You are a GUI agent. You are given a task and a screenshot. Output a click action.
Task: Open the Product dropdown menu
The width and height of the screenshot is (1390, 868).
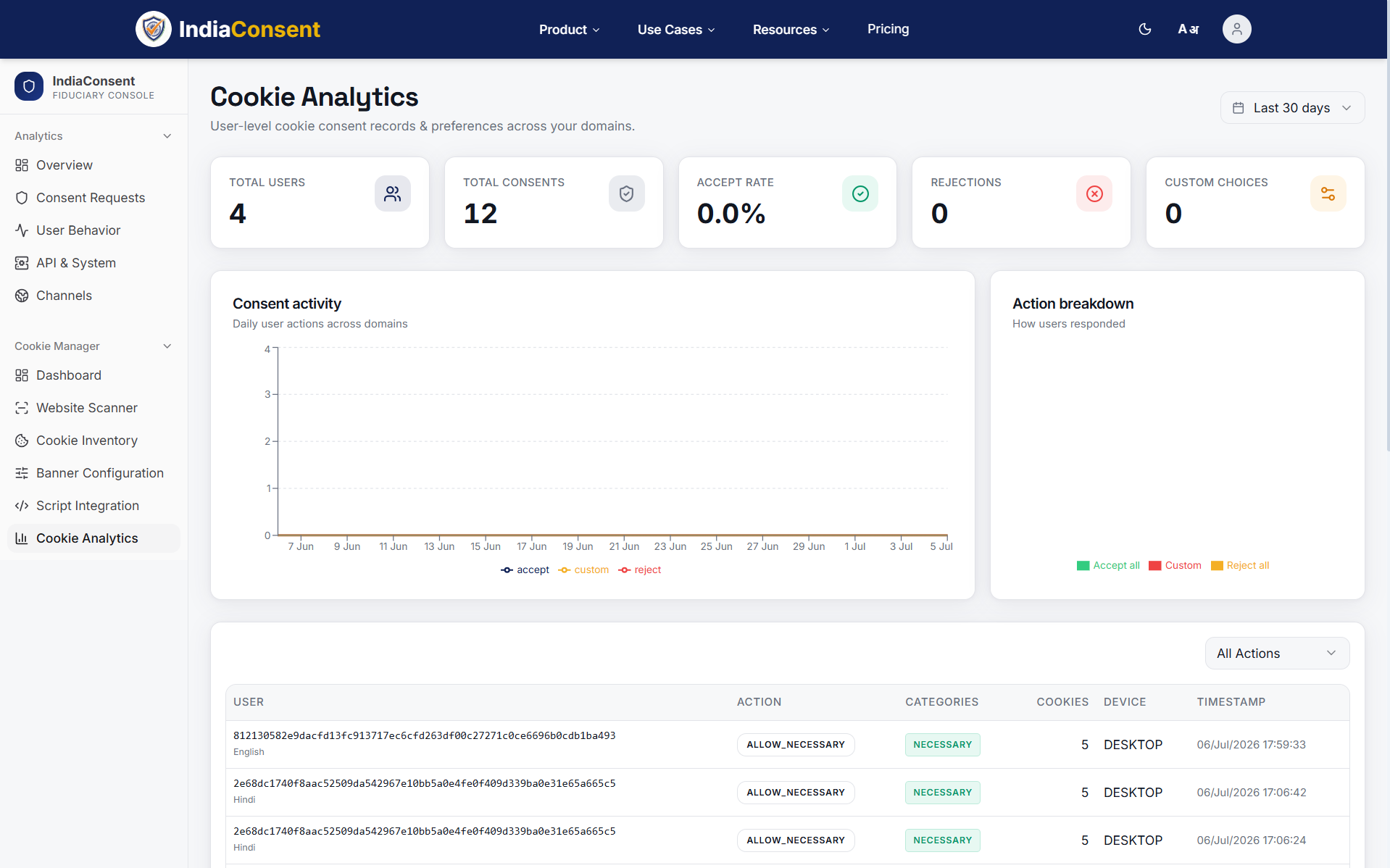click(570, 30)
